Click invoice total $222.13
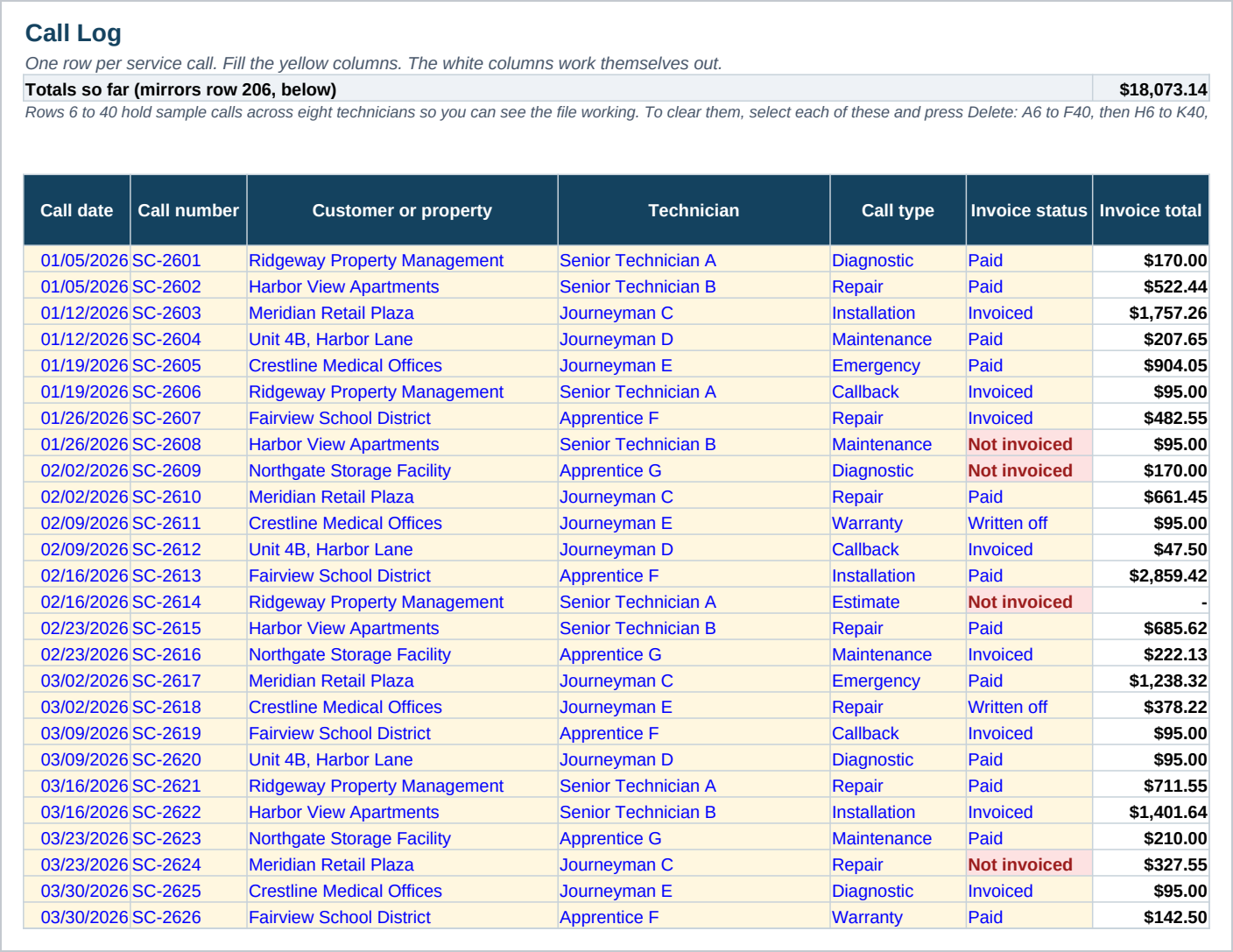 (x=1151, y=654)
